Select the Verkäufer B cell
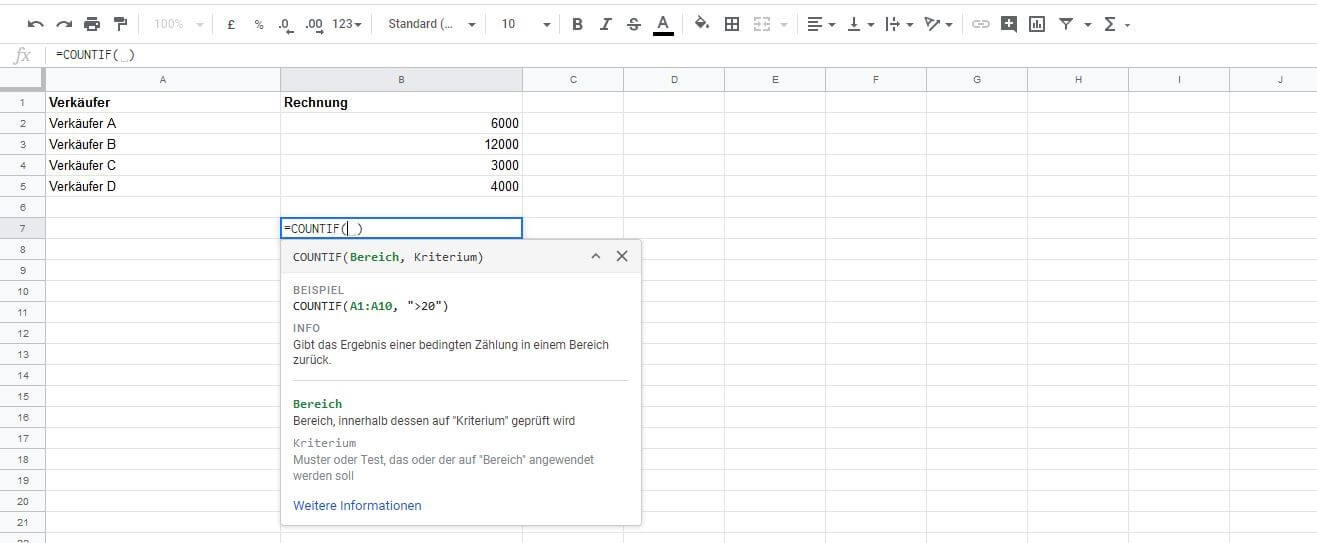Viewport: 1317px width, 543px height. (163, 144)
